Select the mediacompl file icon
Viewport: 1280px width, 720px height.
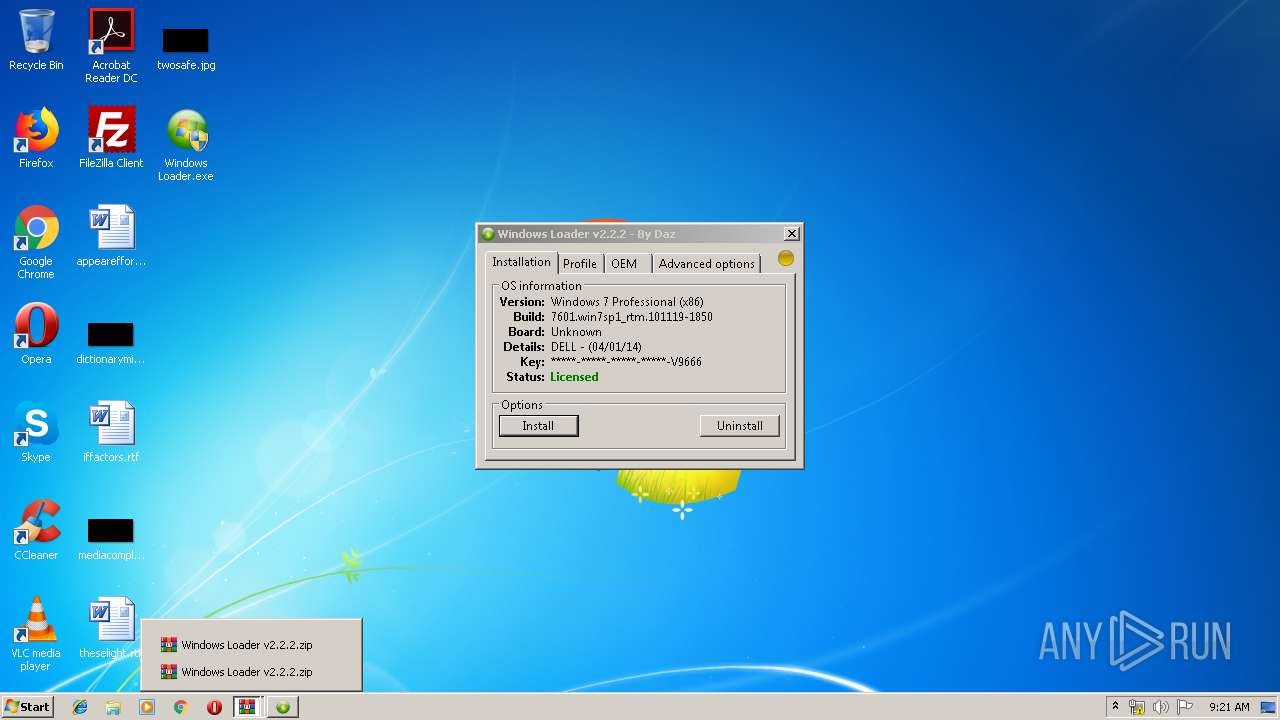111,539
